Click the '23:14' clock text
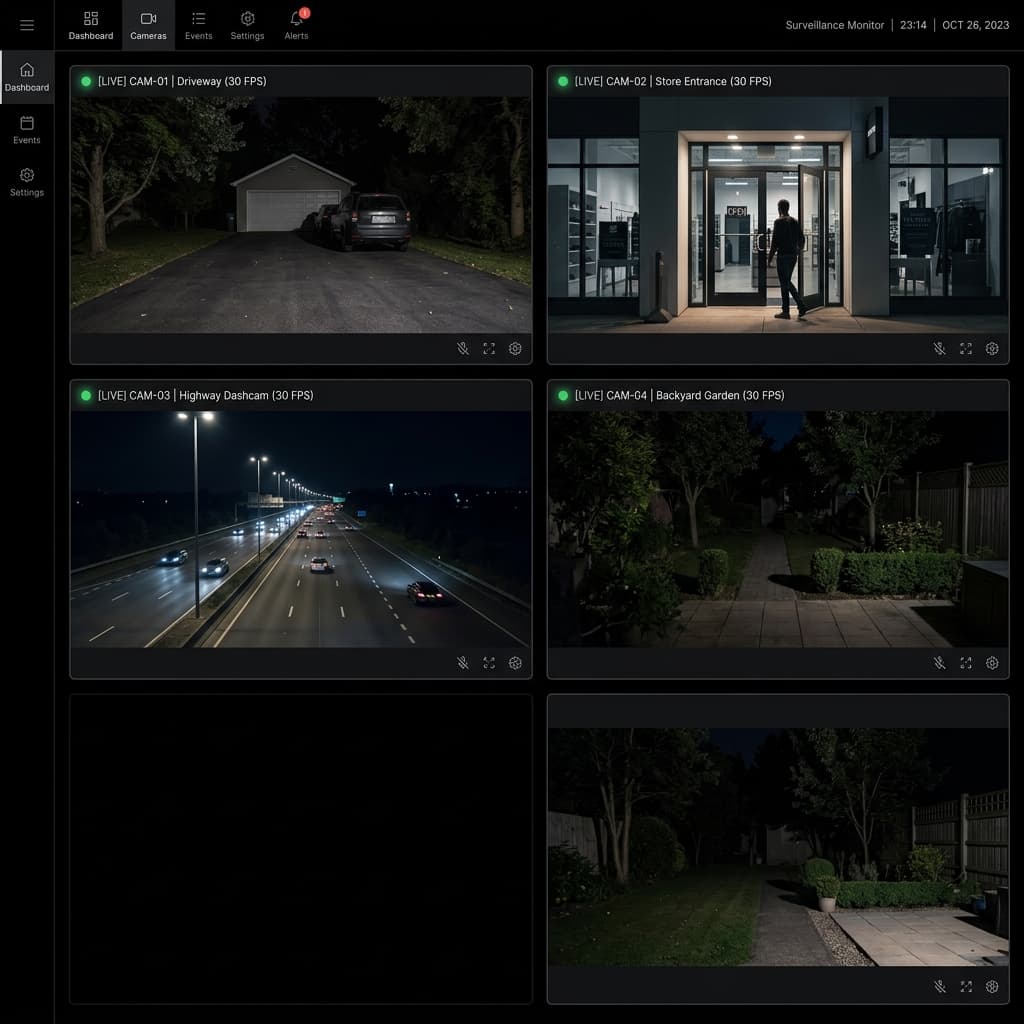The height and width of the screenshot is (1024, 1024). tap(913, 25)
